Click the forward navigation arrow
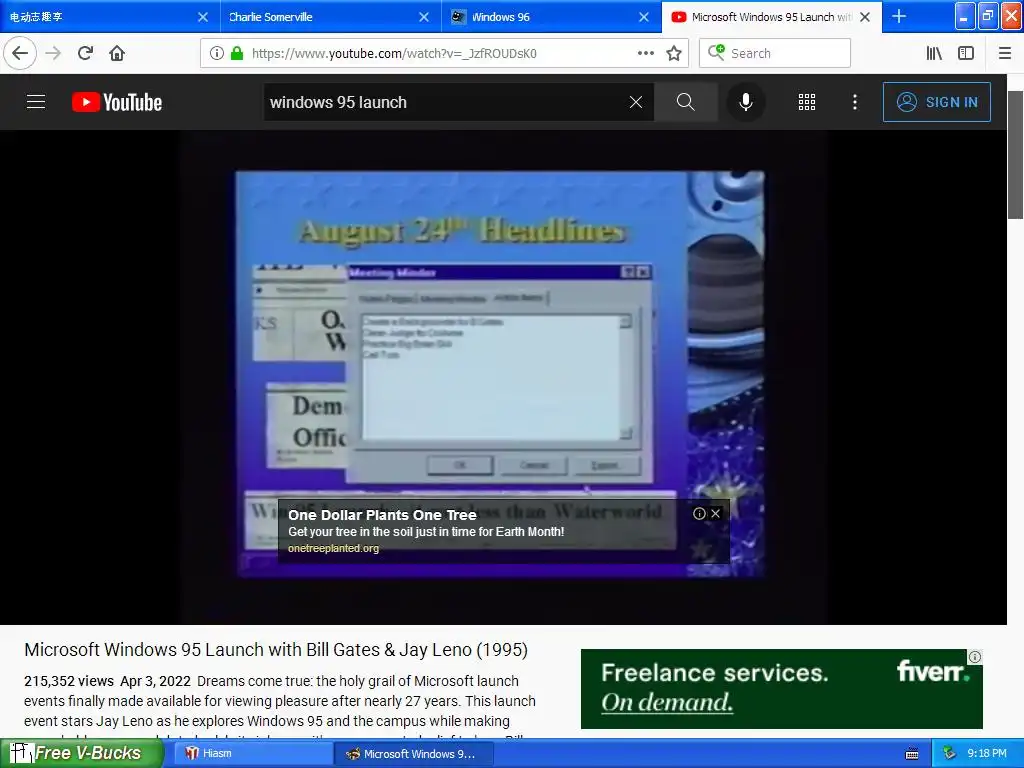Viewport: 1024px width, 768px height. (x=53, y=53)
